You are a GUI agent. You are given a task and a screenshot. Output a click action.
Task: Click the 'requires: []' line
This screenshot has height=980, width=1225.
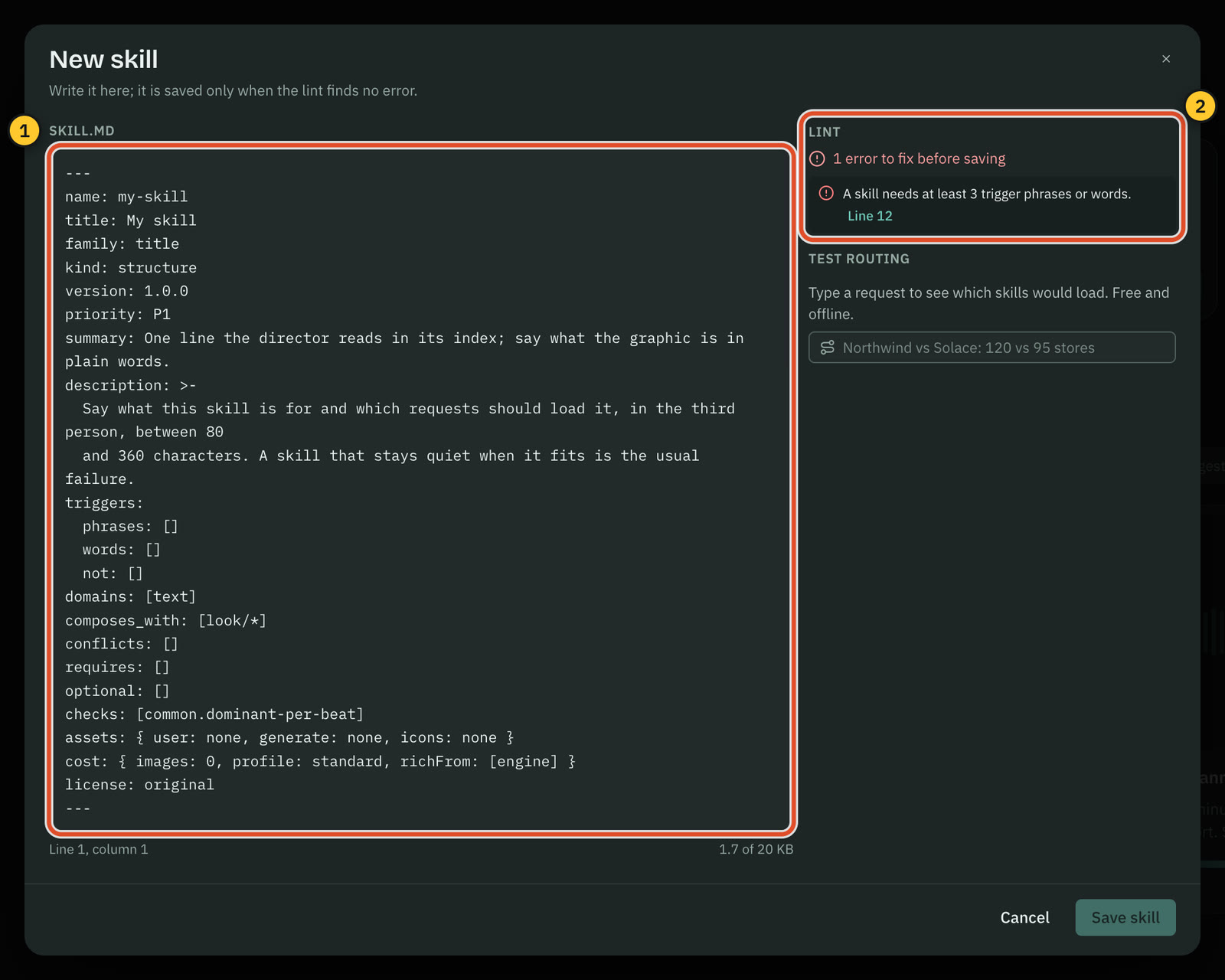117,668
